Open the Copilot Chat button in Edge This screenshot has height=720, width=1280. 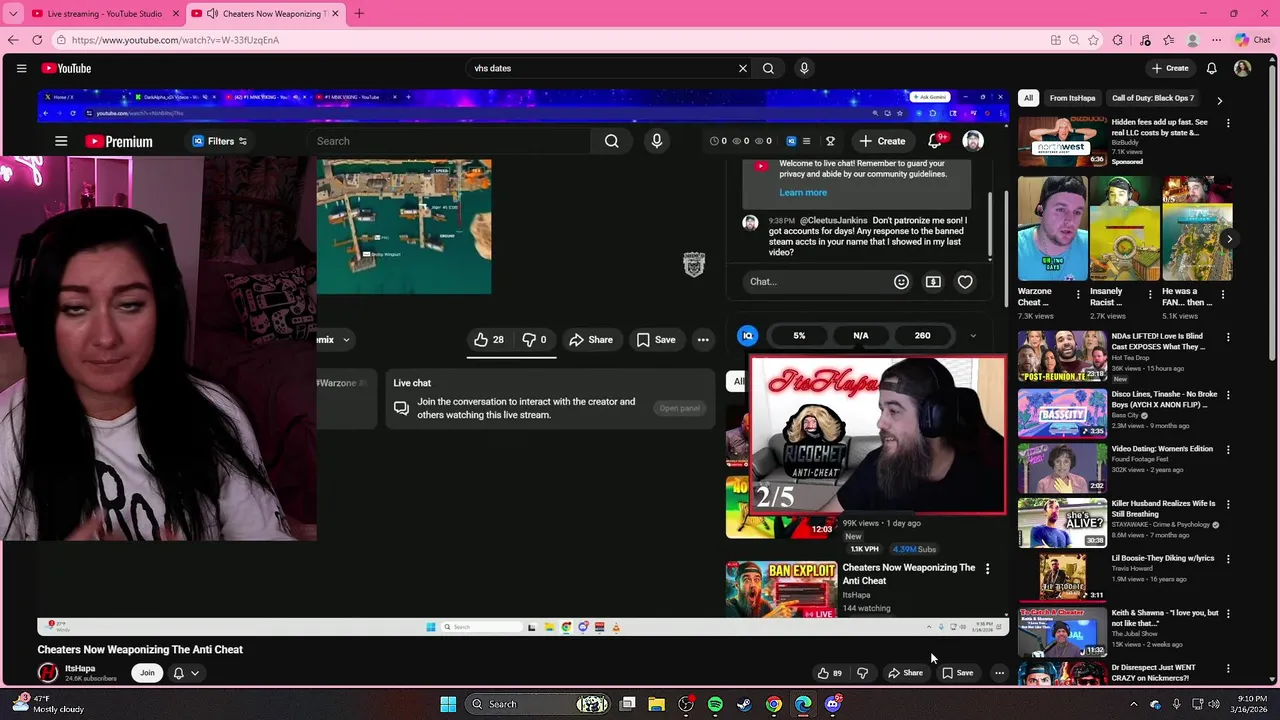pyautogui.click(x=1252, y=40)
